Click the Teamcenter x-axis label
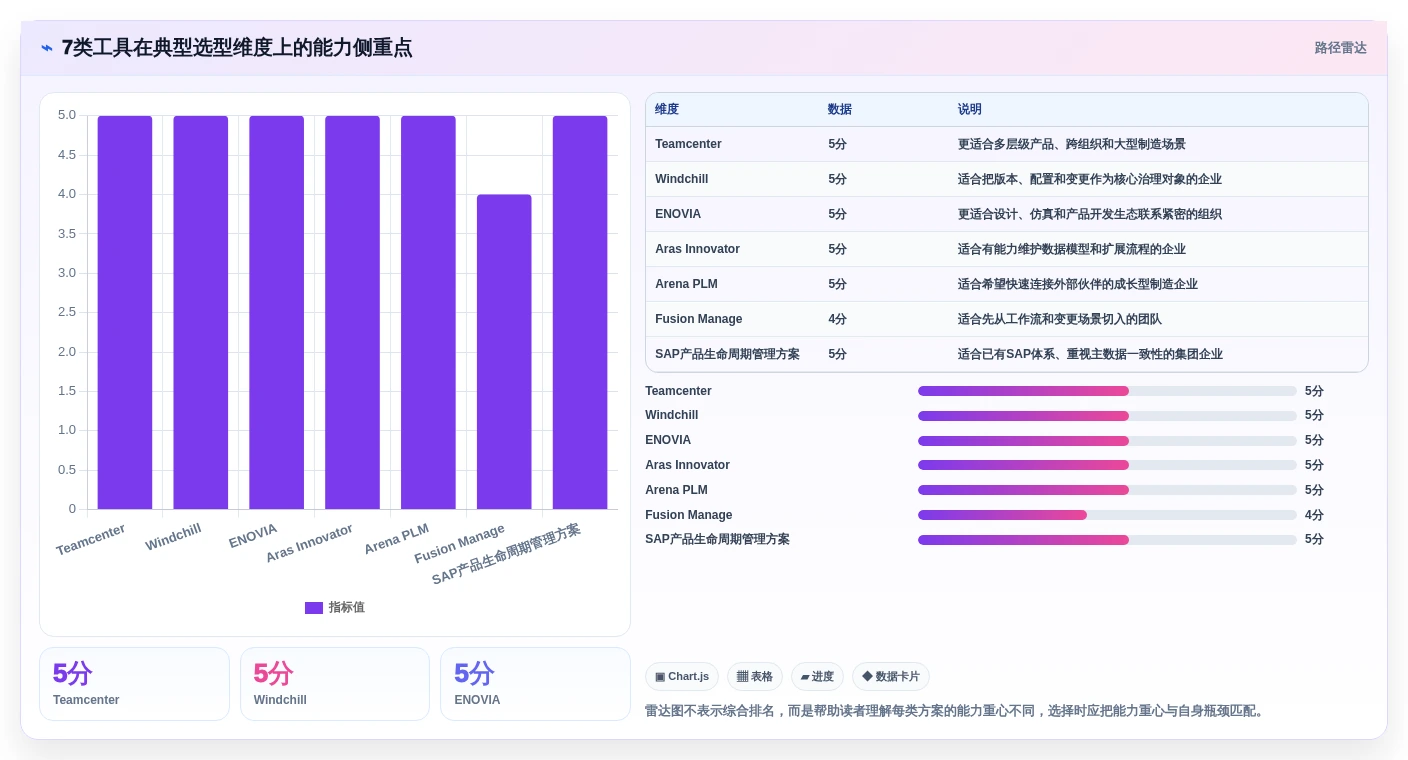Image resolution: width=1408 pixels, height=760 pixels. [x=91, y=540]
